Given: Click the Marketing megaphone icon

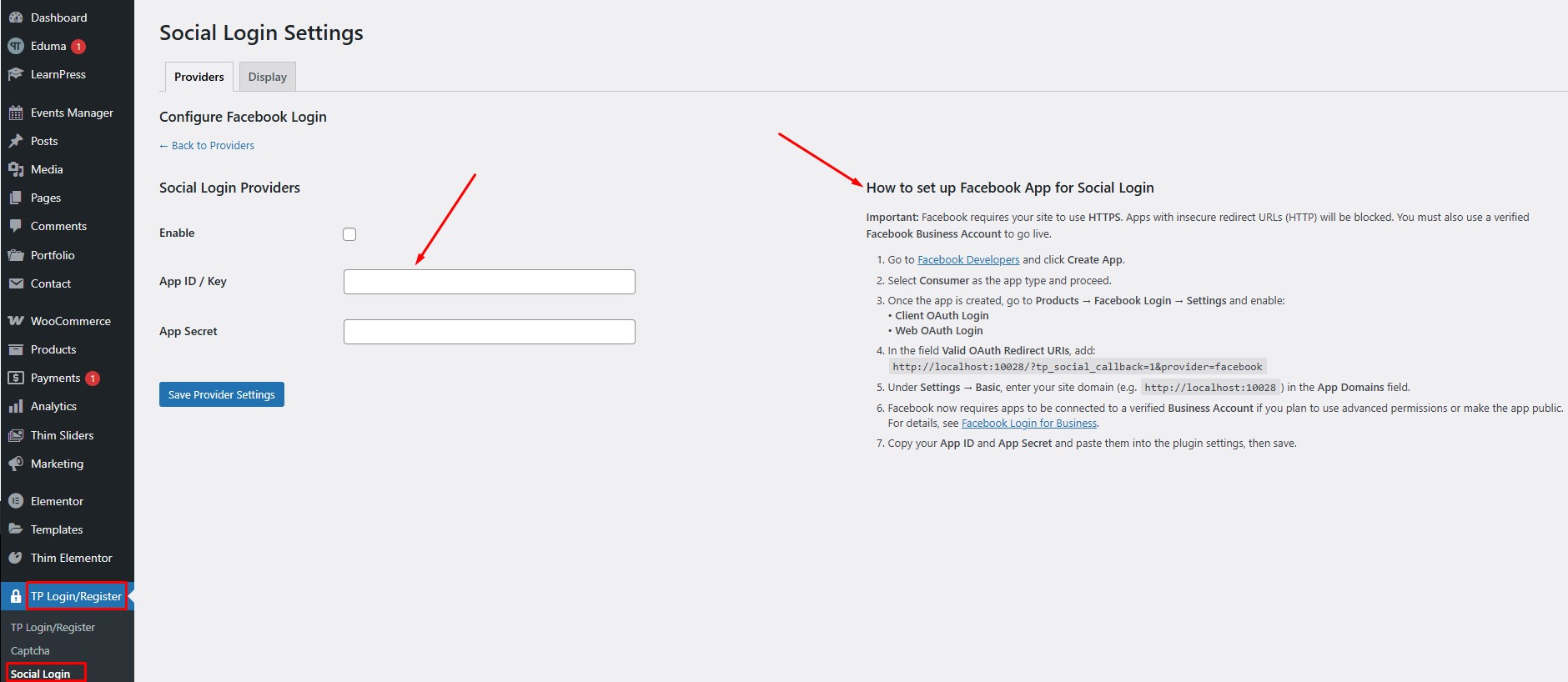Looking at the screenshot, I should [x=16, y=464].
